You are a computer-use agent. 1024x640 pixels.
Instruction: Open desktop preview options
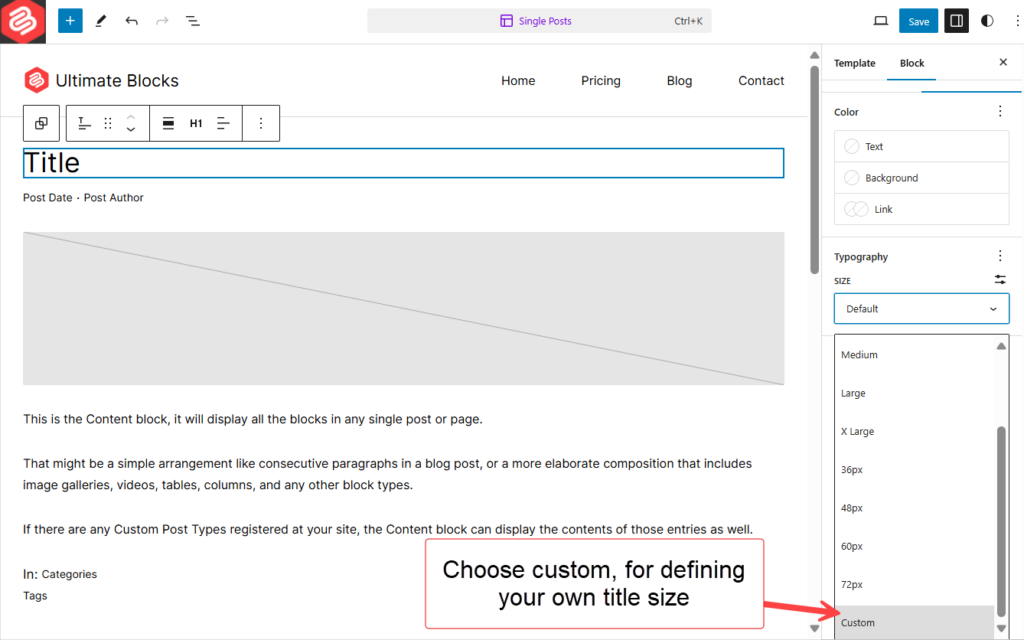point(881,20)
